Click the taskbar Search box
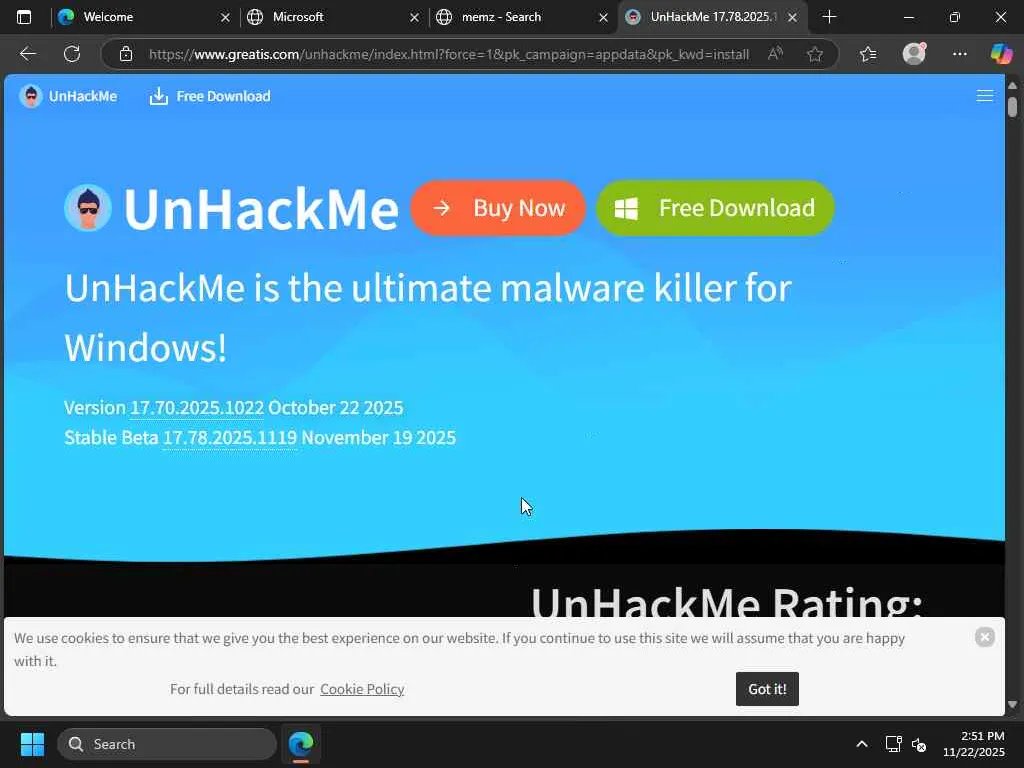Image resolution: width=1024 pixels, height=768 pixels. (x=167, y=744)
